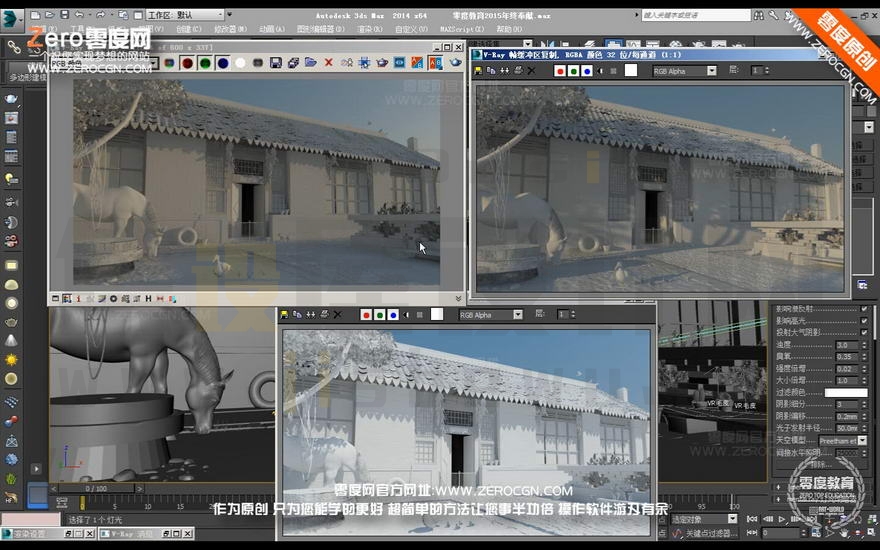
Task: Open the 工作区 workspace dropdown
Action: tap(185, 15)
